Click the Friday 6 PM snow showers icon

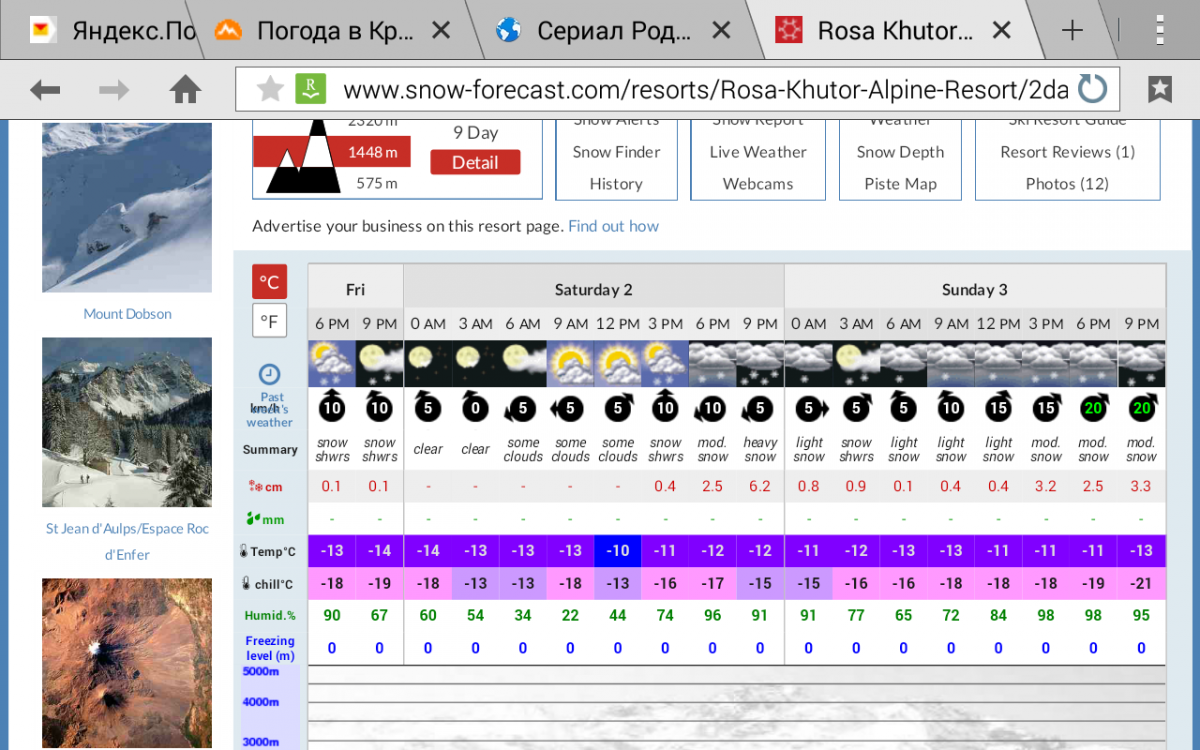(x=332, y=364)
